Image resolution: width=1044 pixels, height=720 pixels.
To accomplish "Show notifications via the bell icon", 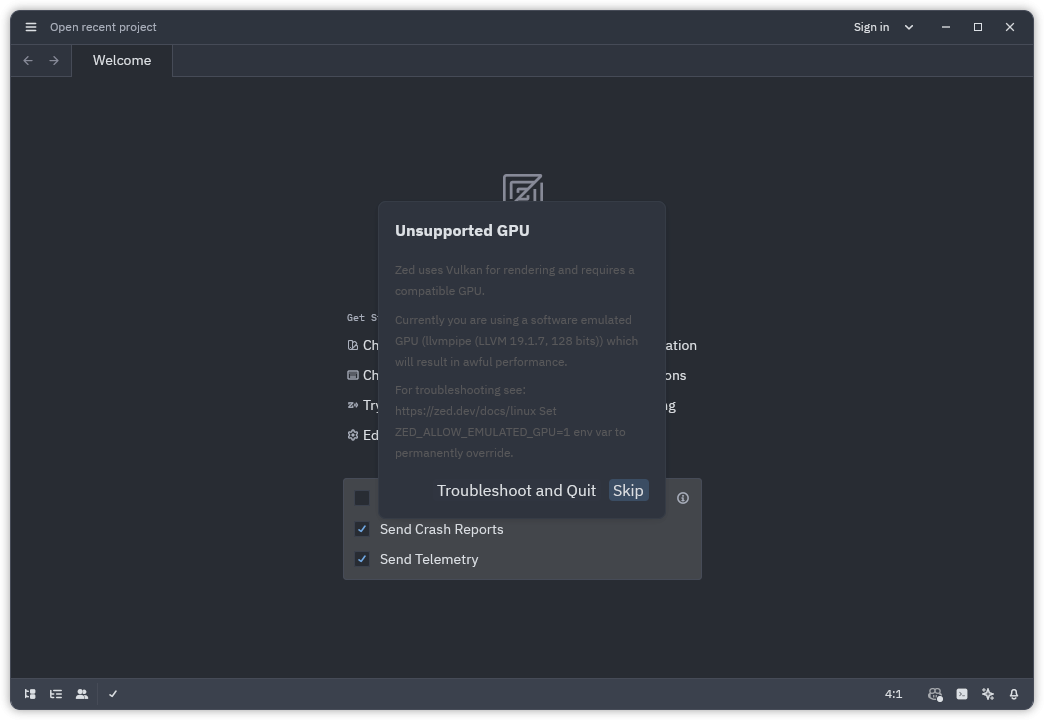I will [x=1014, y=694].
